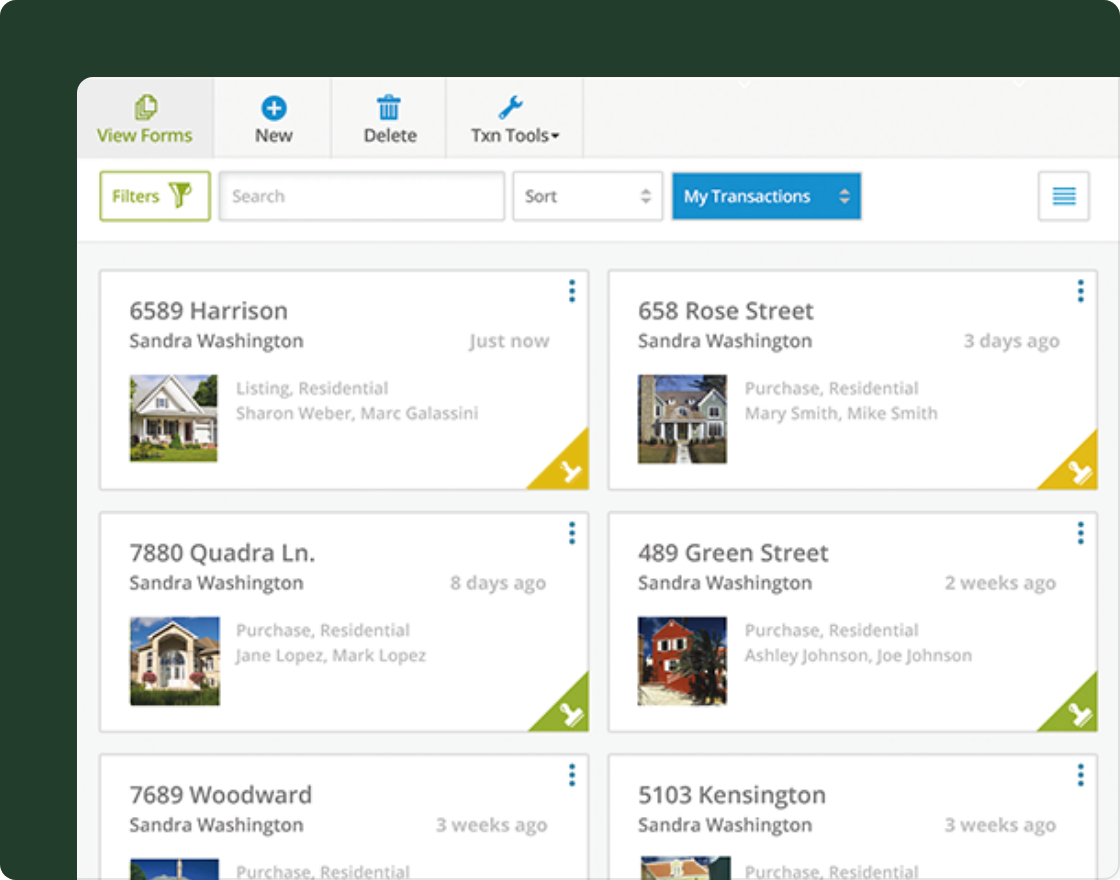The width and height of the screenshot is (1120, 880).
Task: Click 'Sandra Washington' under 7689 Woodward
Action: [216, 826]
